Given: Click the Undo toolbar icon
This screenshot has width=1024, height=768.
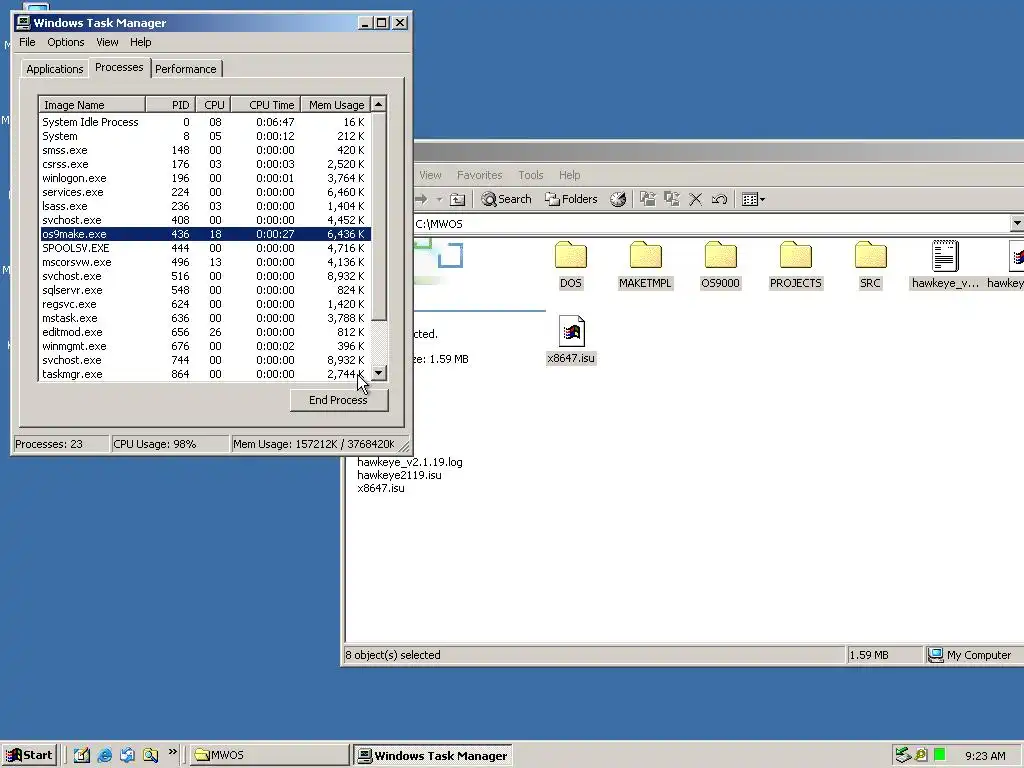Looking at the screenshot, I should click(719, 199).
